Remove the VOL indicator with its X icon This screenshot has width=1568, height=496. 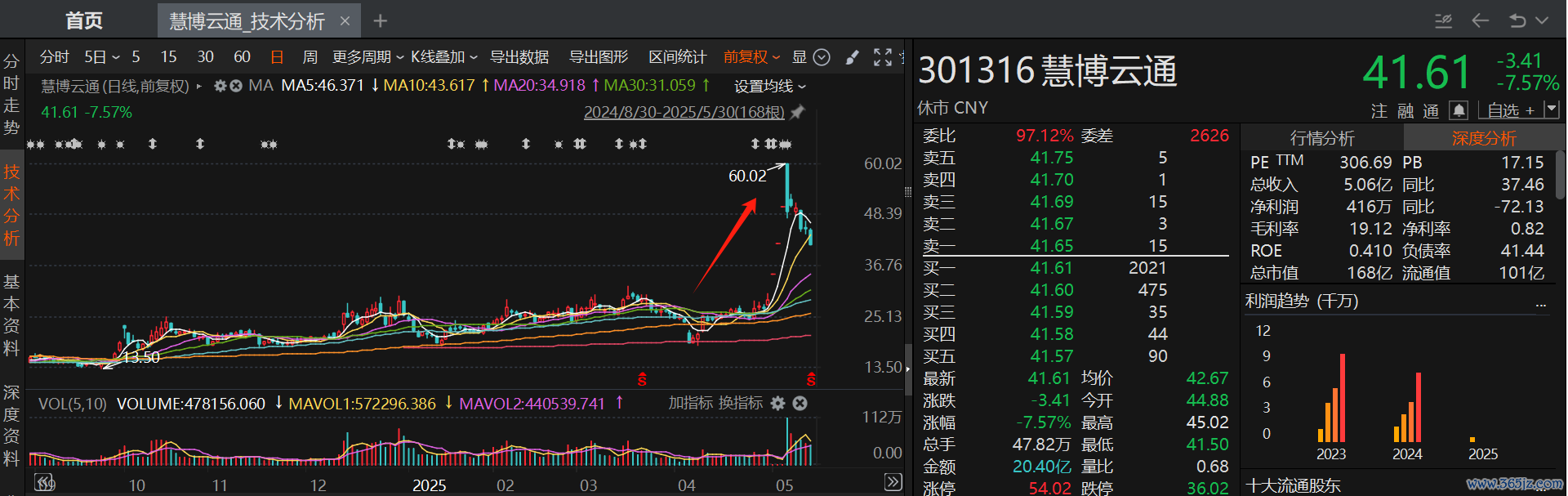pyautogui.click(x=800, y=403)
